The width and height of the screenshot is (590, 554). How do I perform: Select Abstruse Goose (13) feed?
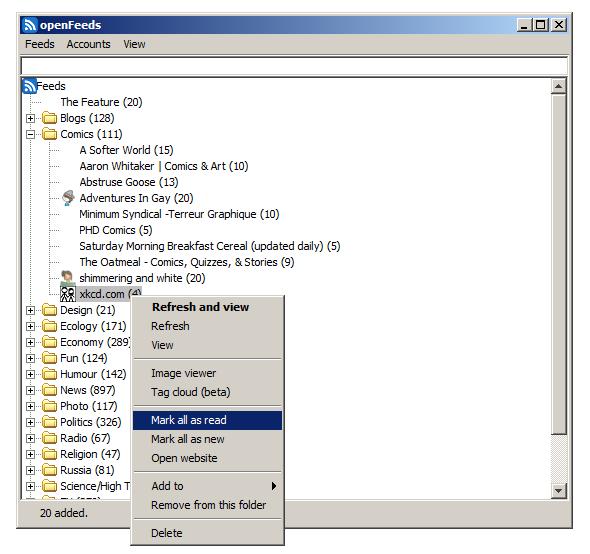(129, 182)
